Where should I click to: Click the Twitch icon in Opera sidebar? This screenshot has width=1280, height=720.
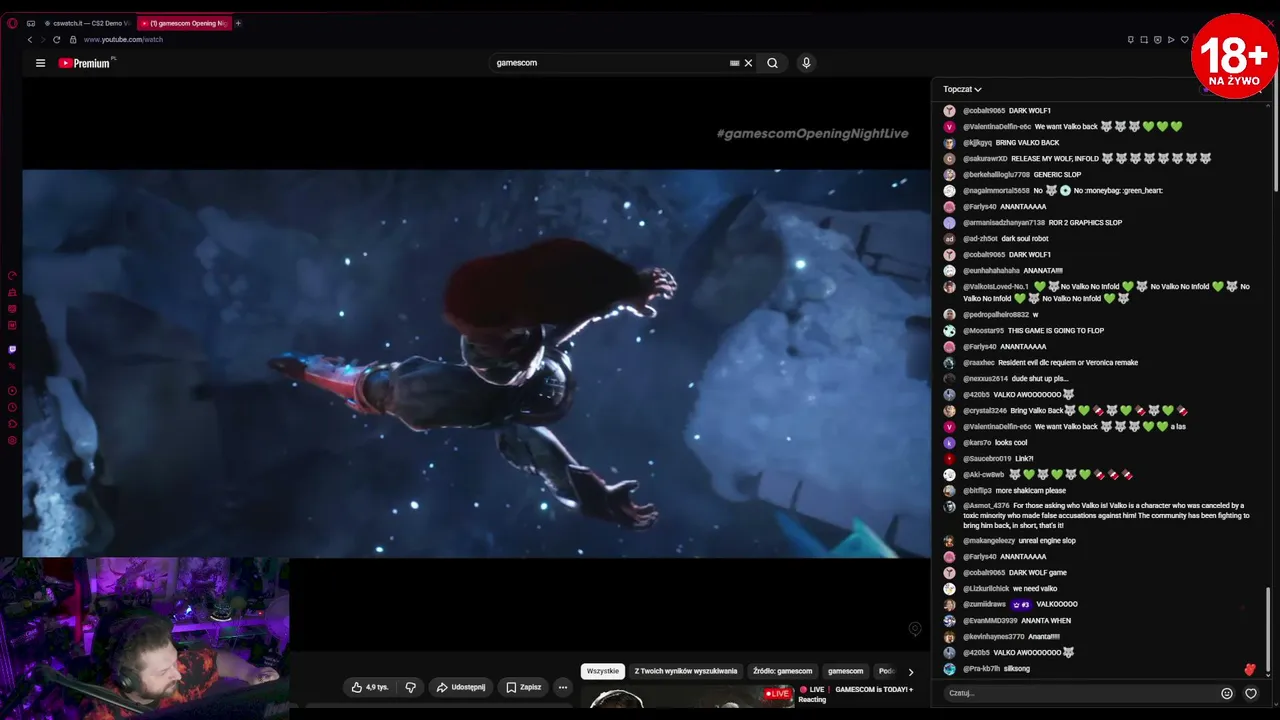pyautogui.click(x=12, y=349)
